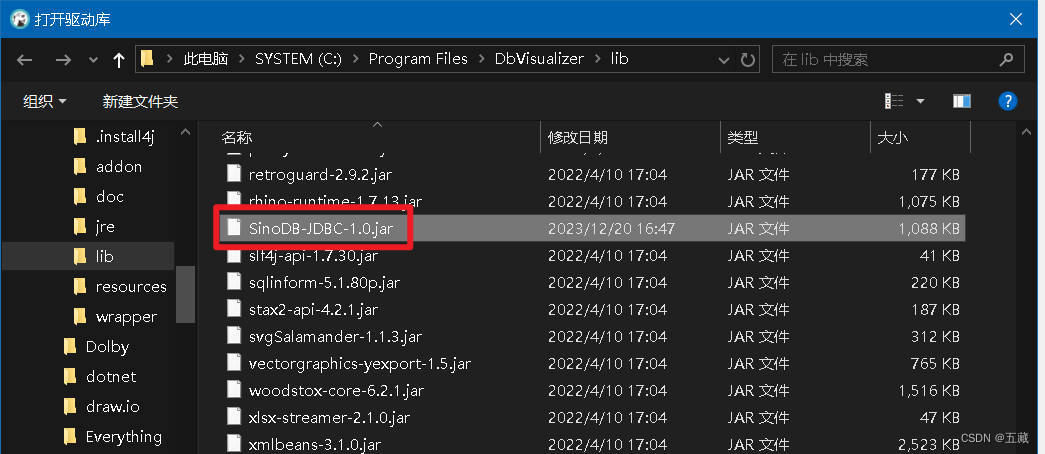
Task: Click 此电脑 in the address path
Action: click(x=206, y=59)
